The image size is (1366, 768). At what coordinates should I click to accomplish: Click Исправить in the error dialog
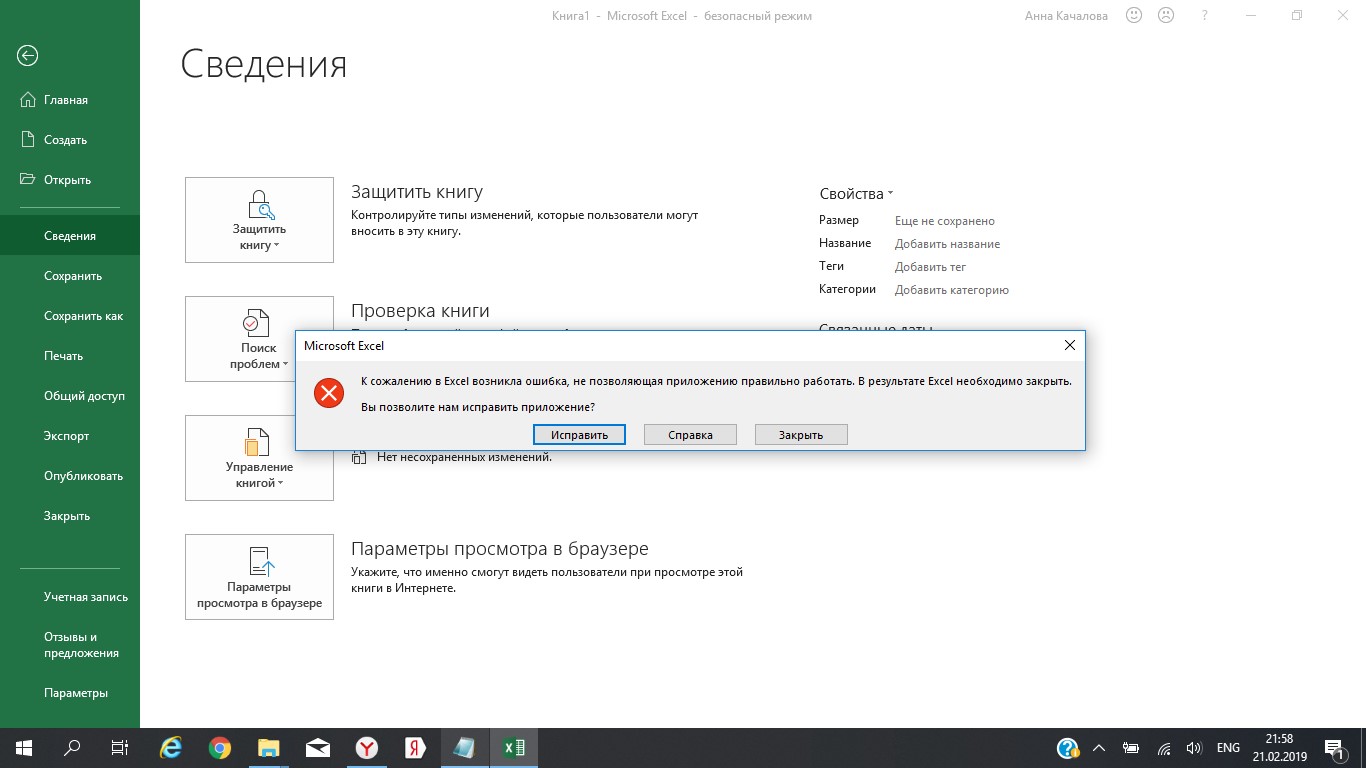[x=579, y=435]
